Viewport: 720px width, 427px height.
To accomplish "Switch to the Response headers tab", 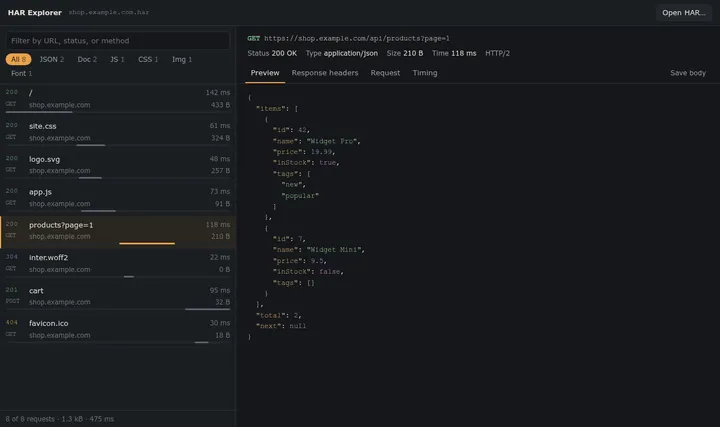I will point(325,73).
